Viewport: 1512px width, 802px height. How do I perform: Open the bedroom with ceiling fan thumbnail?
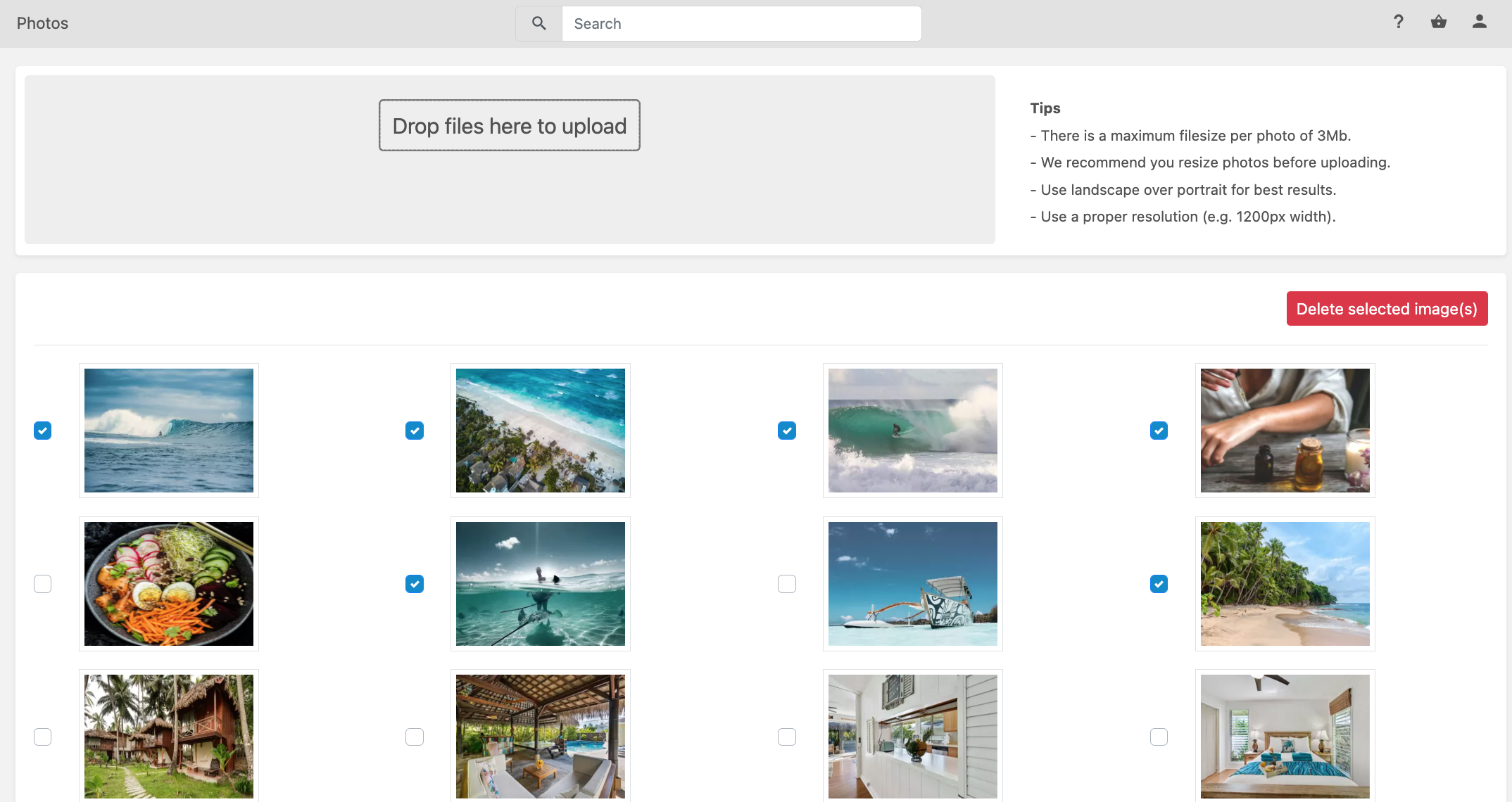coord(1285,737)
